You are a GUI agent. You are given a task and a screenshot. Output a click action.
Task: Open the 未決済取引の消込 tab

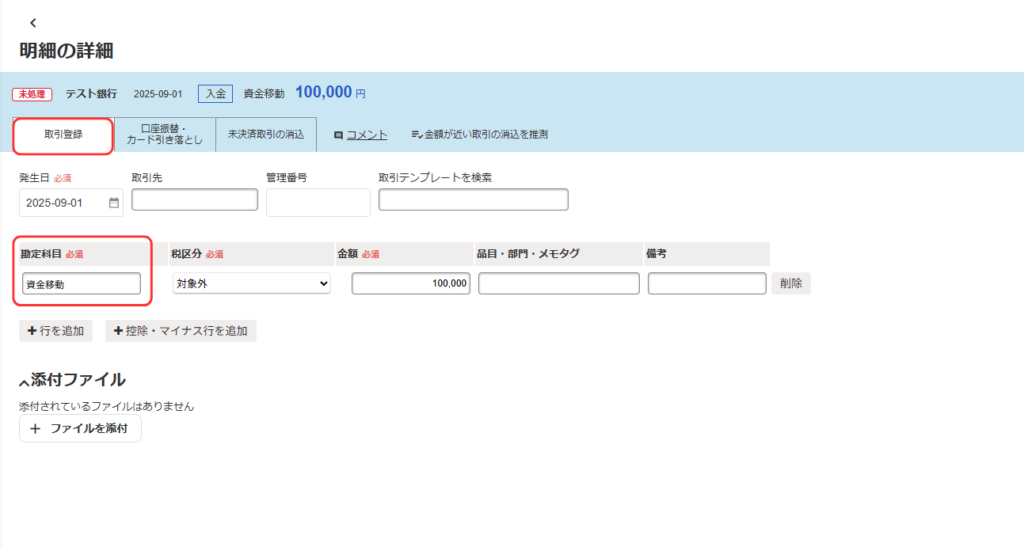tap(266, 134)
